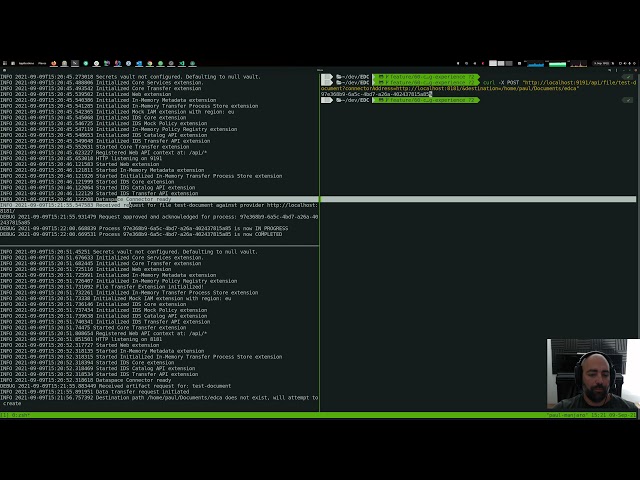Launch Firefox from the top panel
This screenshot has height=480, width=640.
tap(53, 63)
